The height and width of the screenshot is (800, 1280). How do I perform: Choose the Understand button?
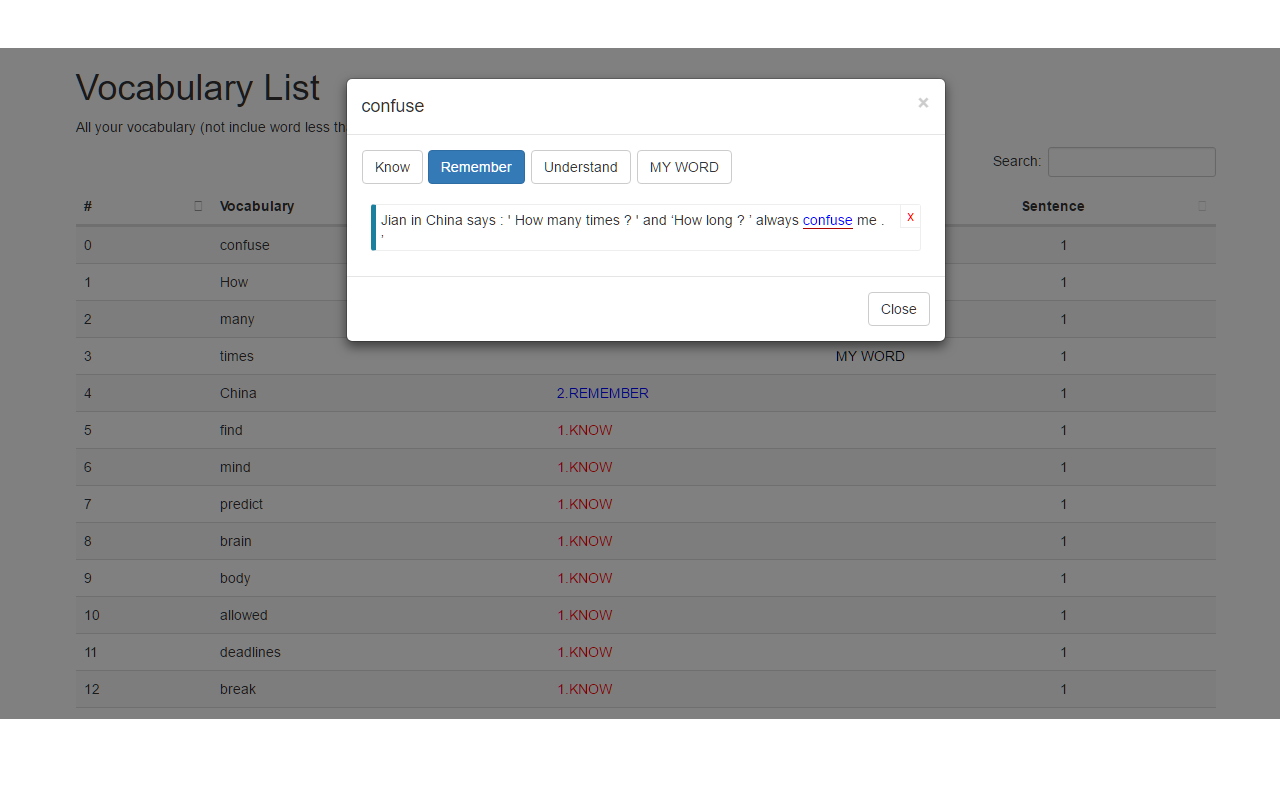coord(581,167)
